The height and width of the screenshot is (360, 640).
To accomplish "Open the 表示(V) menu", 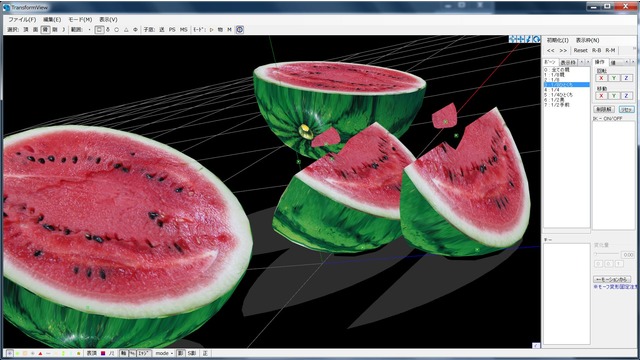I will coord(108,19).
